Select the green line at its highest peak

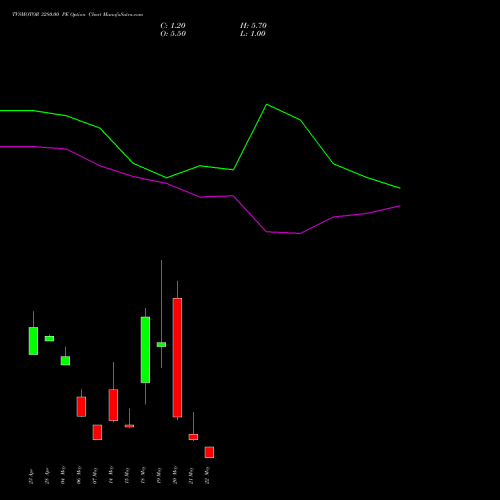coord(267,105)
